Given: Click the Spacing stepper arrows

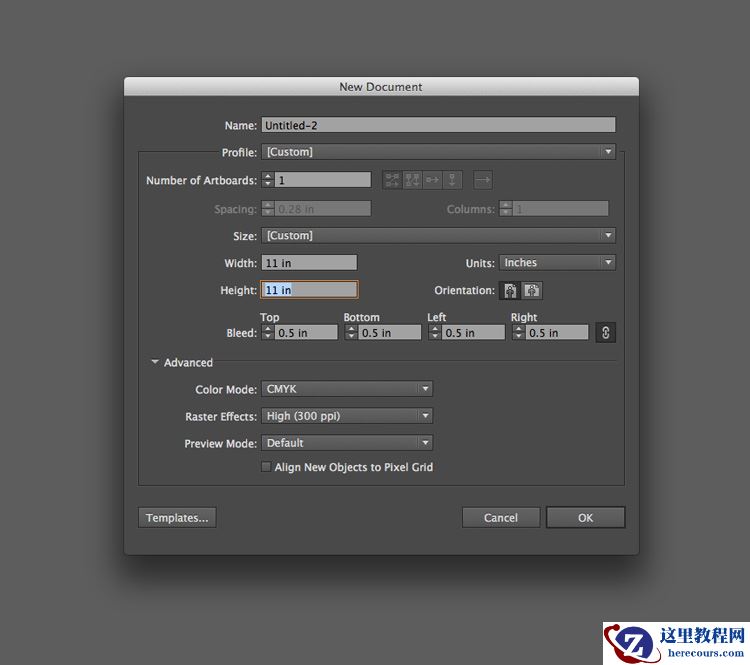Looking at the screenshot, I should pos(268,209).
